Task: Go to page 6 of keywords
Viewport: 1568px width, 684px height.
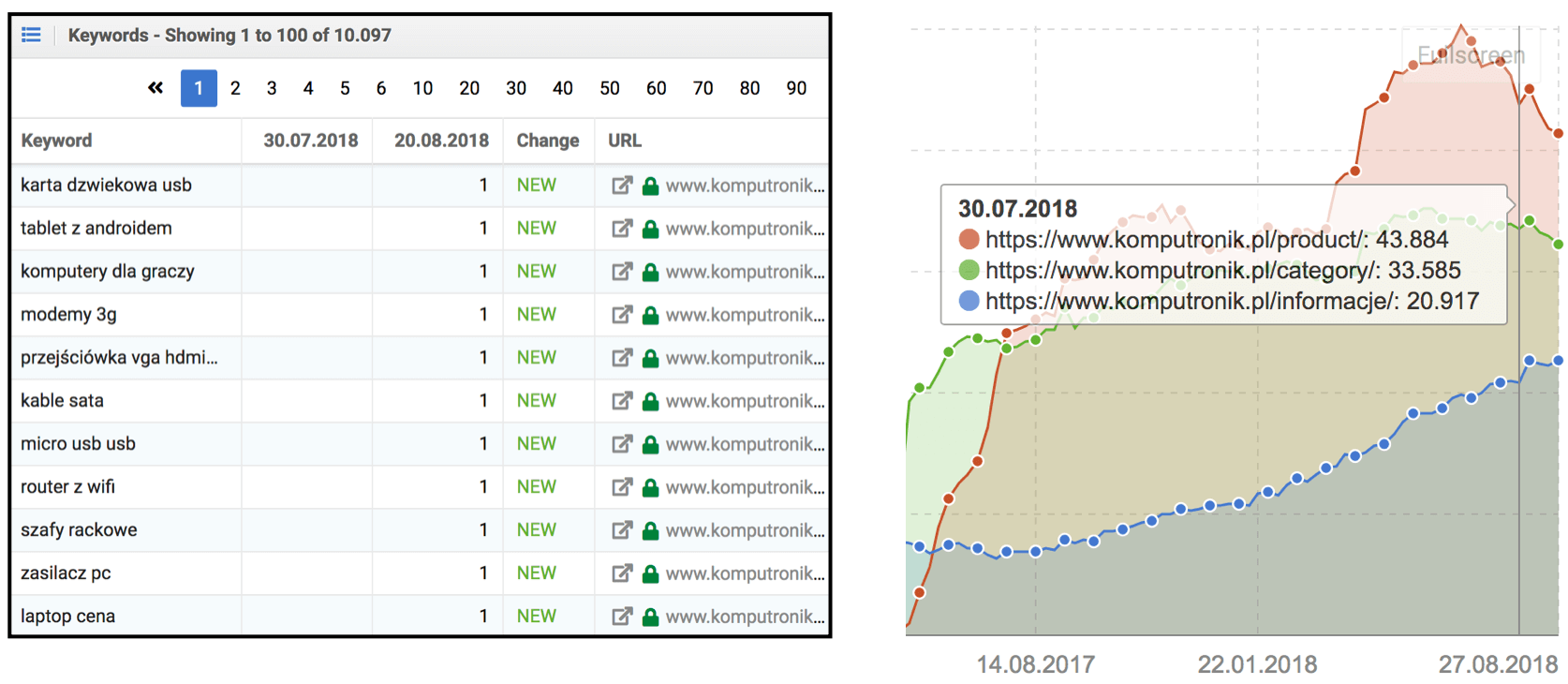Action: pyautogui.click(x=381, y=88)
